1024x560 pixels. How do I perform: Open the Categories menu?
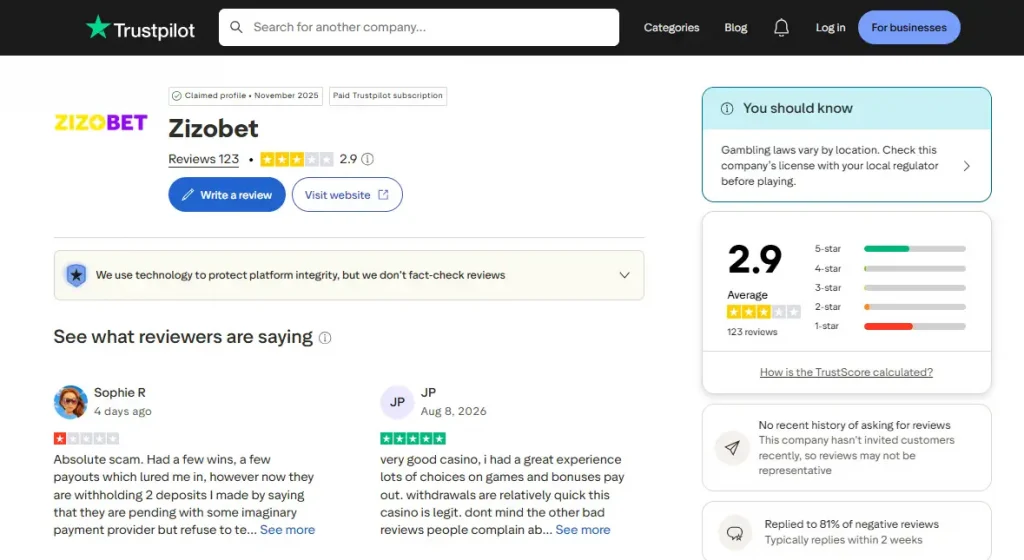[671, 27]
